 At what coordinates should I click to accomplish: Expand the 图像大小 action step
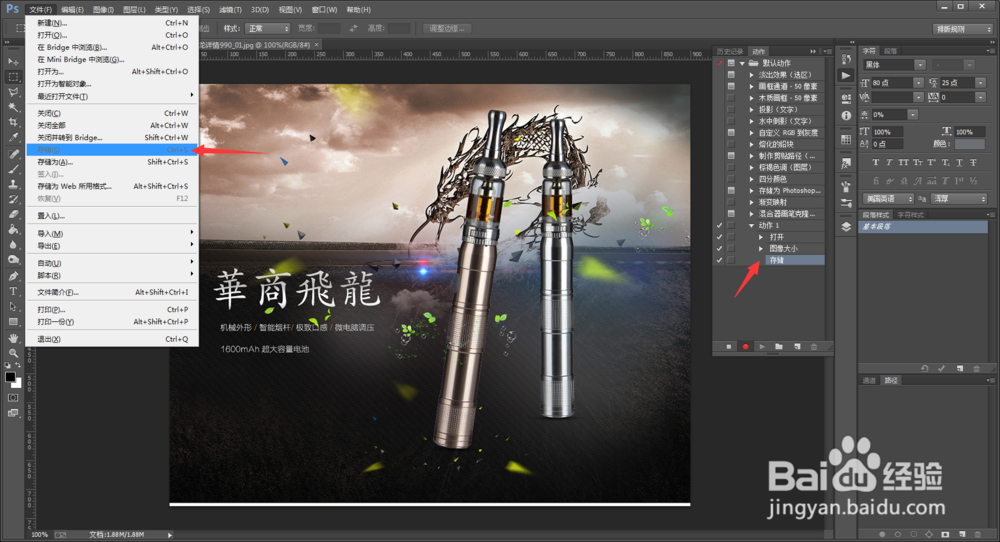tap(761, 248)
